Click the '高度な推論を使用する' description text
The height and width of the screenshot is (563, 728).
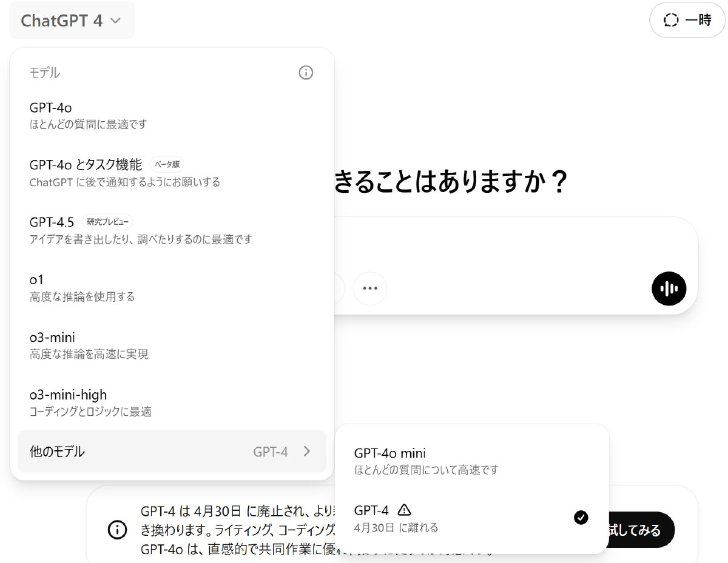click(x=82, y=297)
